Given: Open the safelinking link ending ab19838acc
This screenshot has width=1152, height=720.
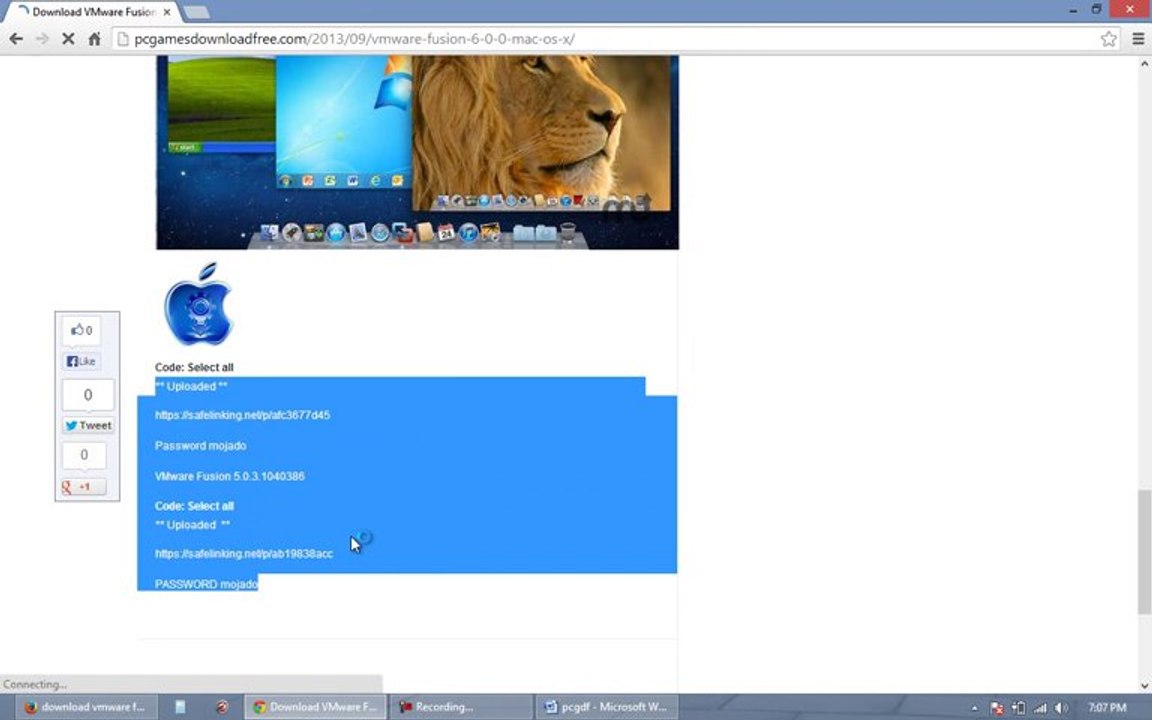Looking at the screenshot, I should (x=244, y=553).
